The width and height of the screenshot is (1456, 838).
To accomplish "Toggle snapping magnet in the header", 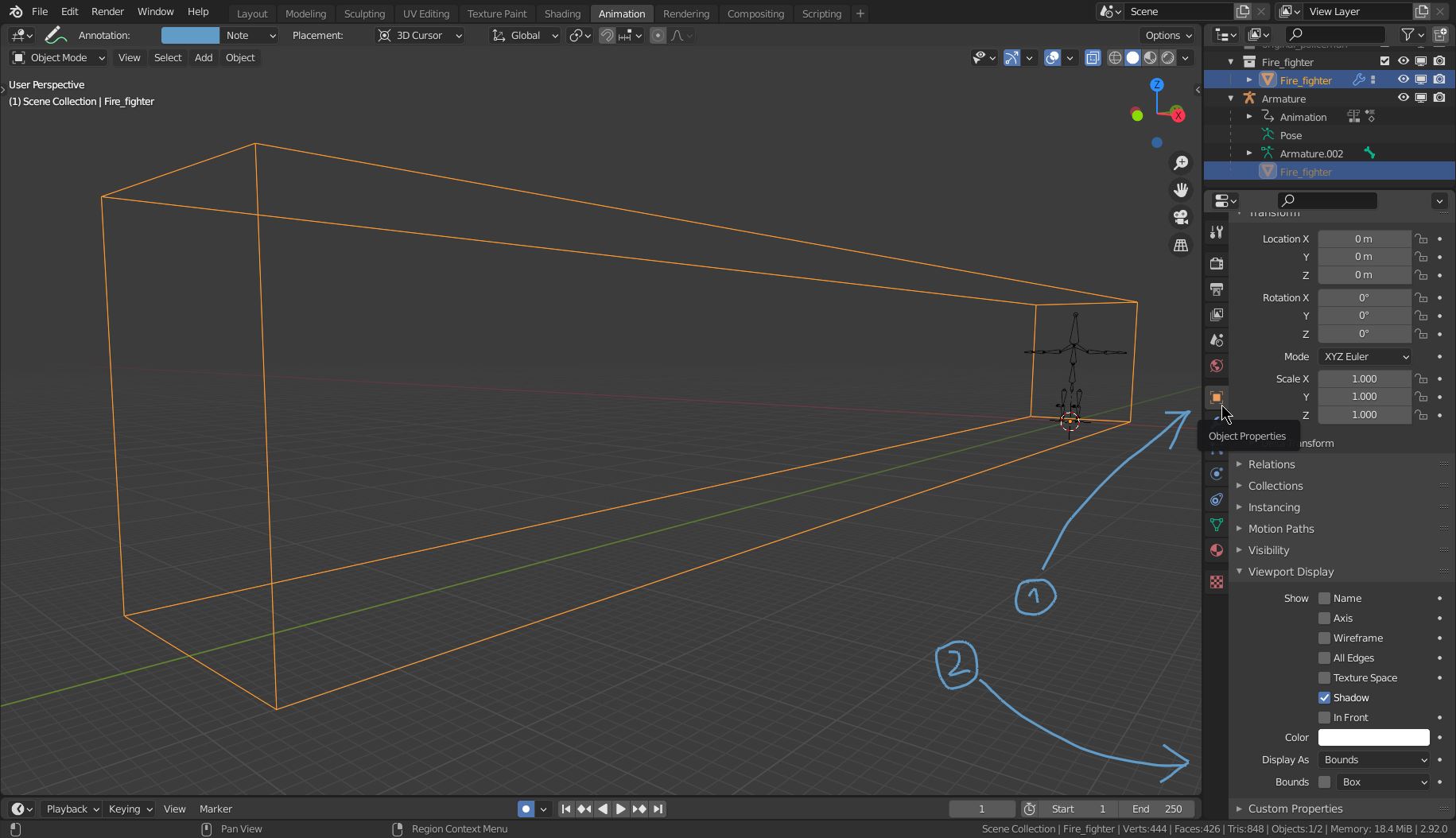I will (607, 35).
